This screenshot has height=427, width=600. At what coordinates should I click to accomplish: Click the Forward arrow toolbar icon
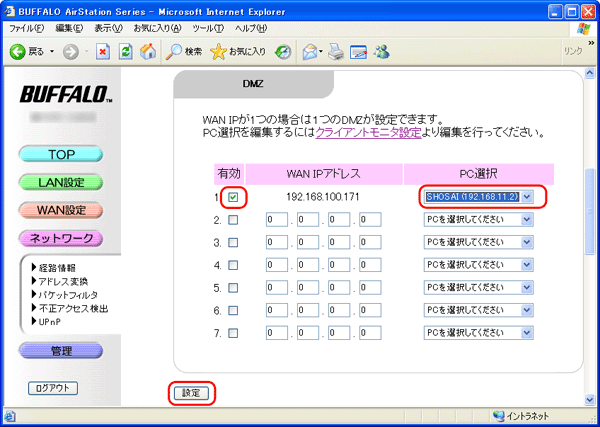pyautogui.click(x=70, y=52)
